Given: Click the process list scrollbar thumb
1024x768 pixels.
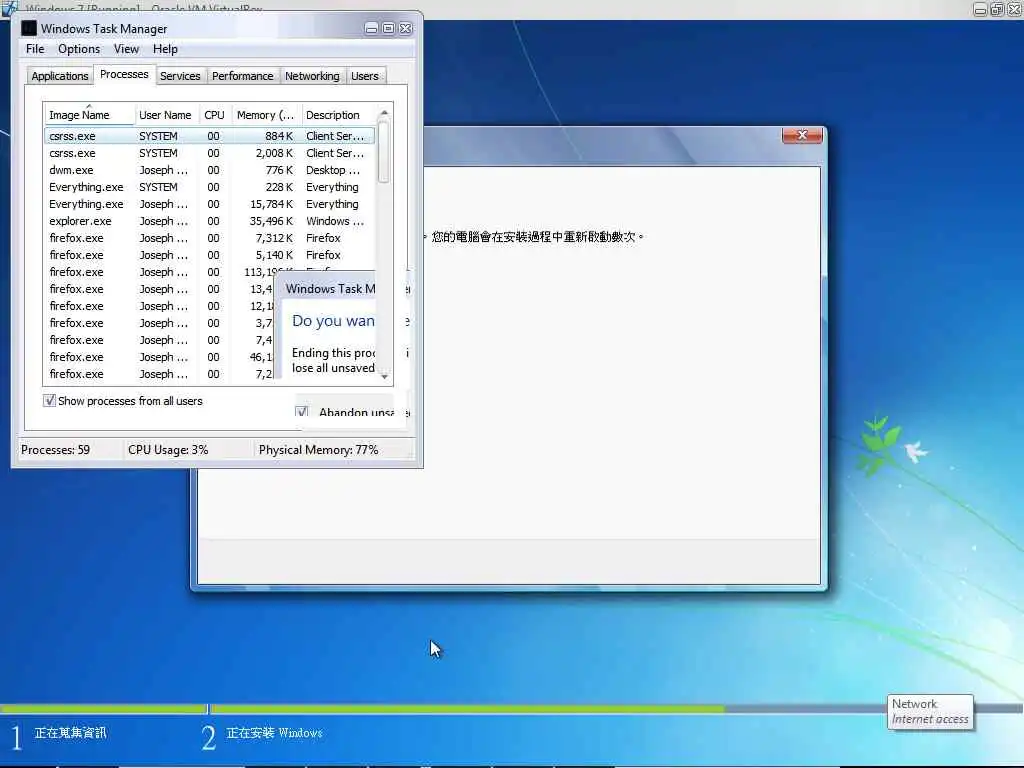Looking at the screenshot, I should (384, 152).
